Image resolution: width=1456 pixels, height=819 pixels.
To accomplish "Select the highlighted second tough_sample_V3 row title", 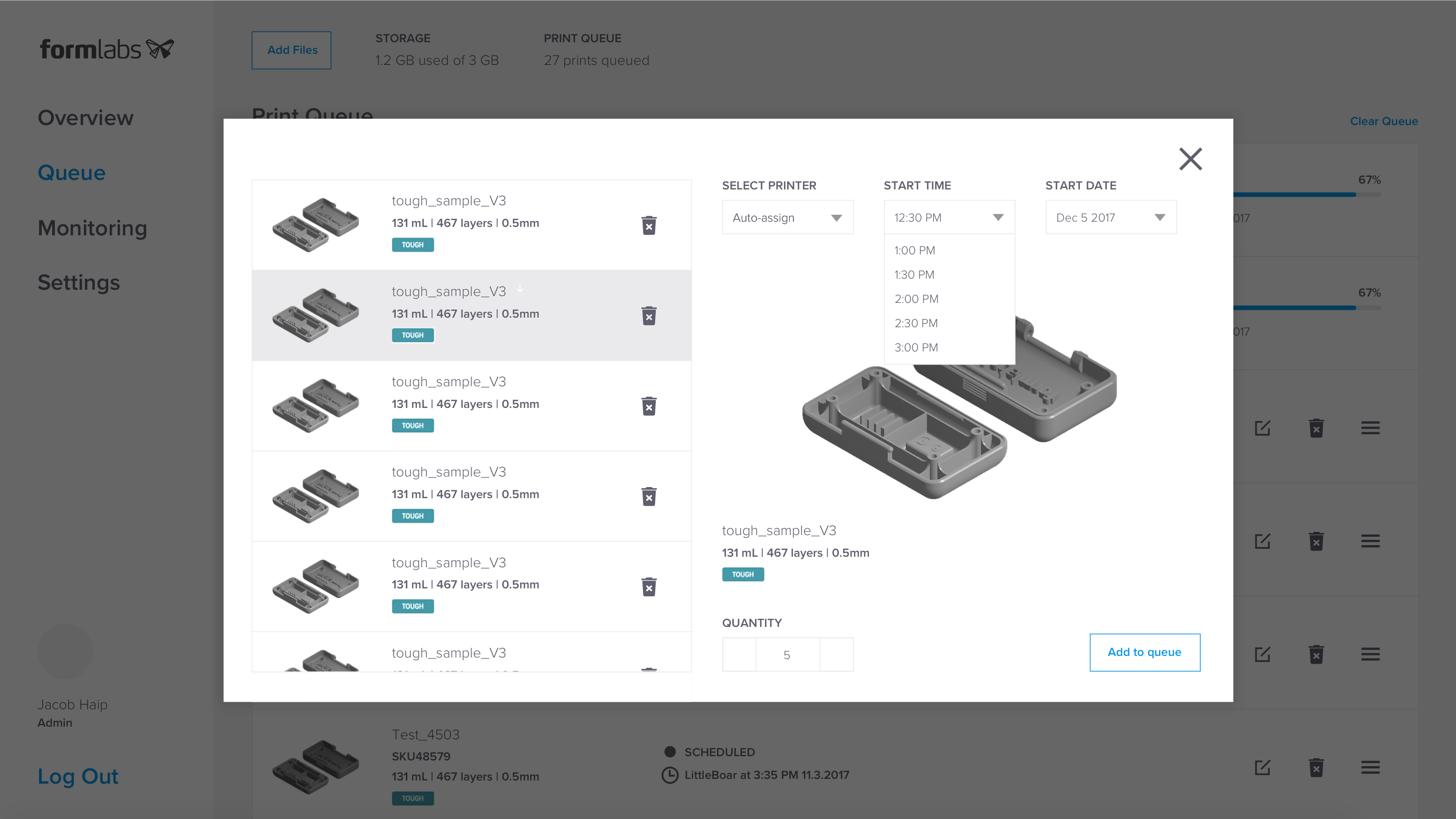I will click(449, 291).
